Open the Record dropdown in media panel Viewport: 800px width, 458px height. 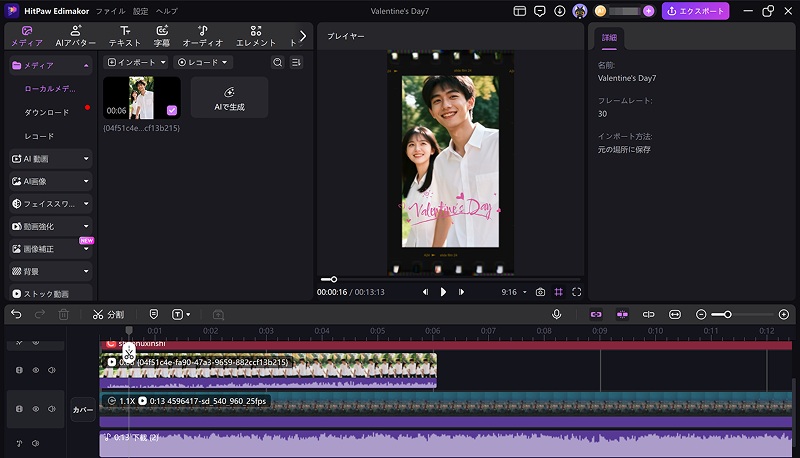click(203, 62)
